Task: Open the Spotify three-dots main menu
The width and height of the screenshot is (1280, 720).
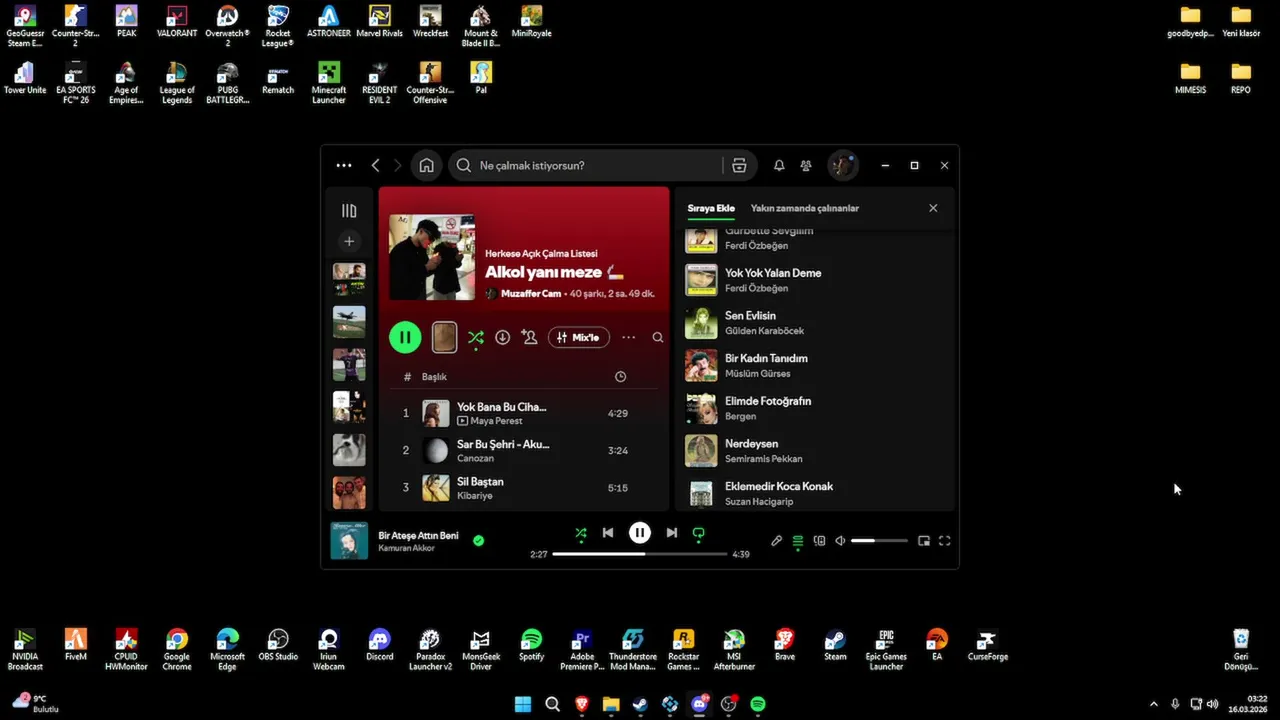Action: pos(344,165)
